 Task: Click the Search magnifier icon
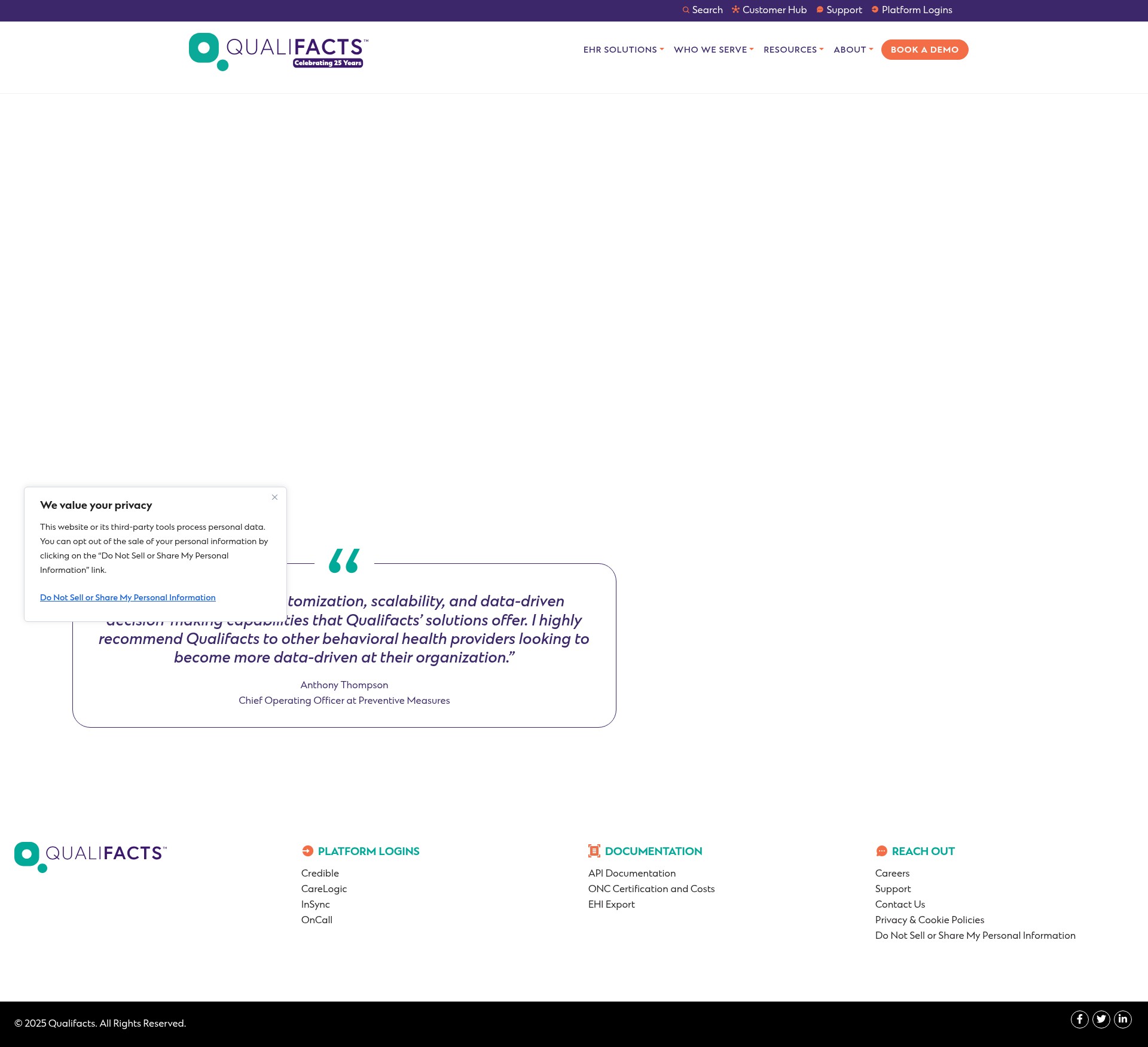click(686, 10)
